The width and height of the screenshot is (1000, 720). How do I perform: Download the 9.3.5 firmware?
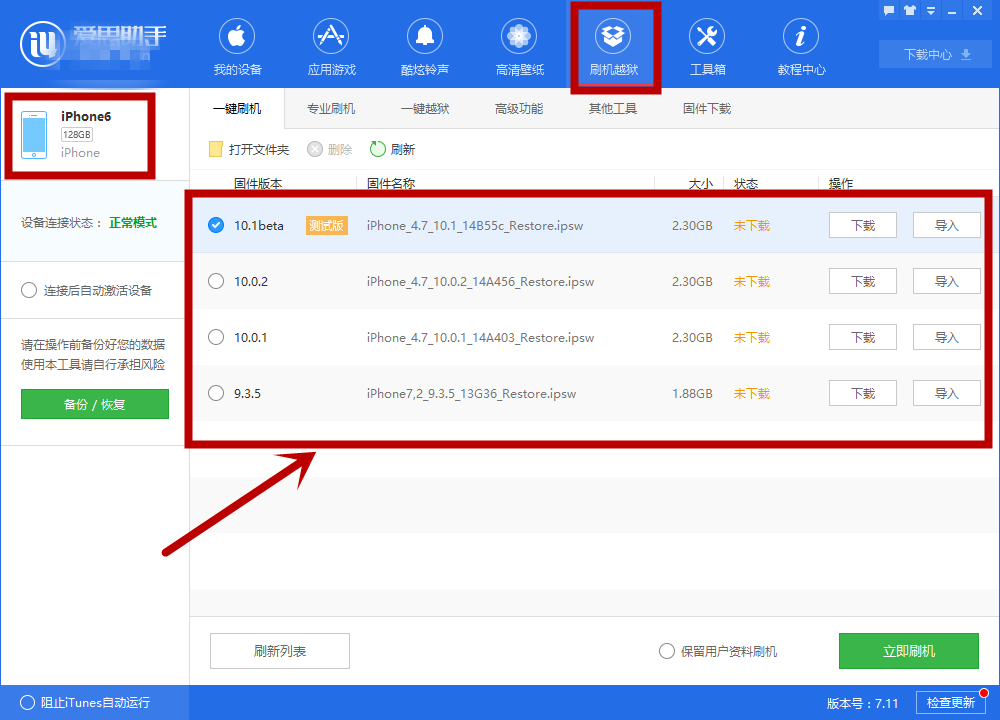[863, 393]
